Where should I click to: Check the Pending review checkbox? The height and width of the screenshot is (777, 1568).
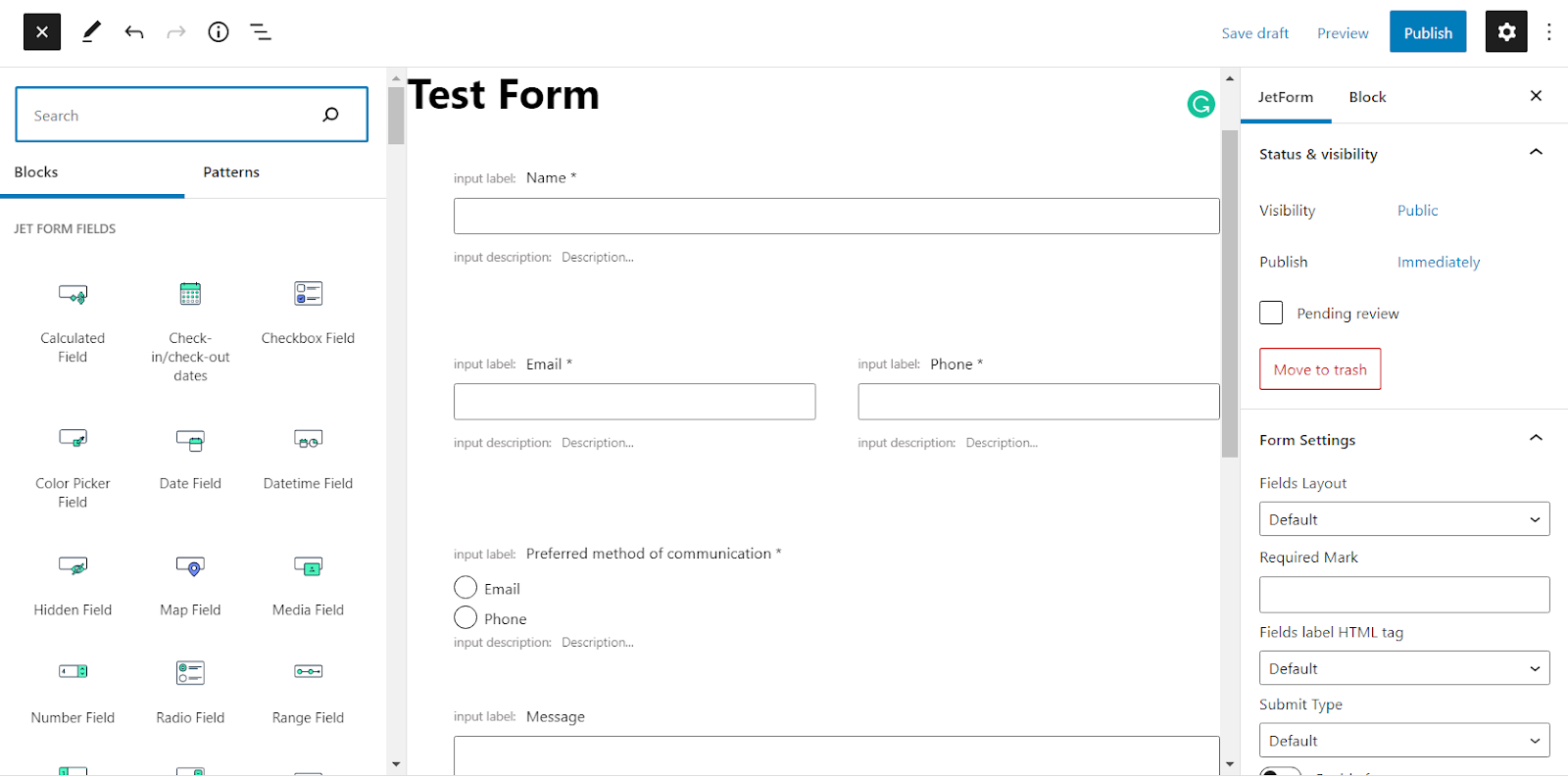tap(1271, 313)
